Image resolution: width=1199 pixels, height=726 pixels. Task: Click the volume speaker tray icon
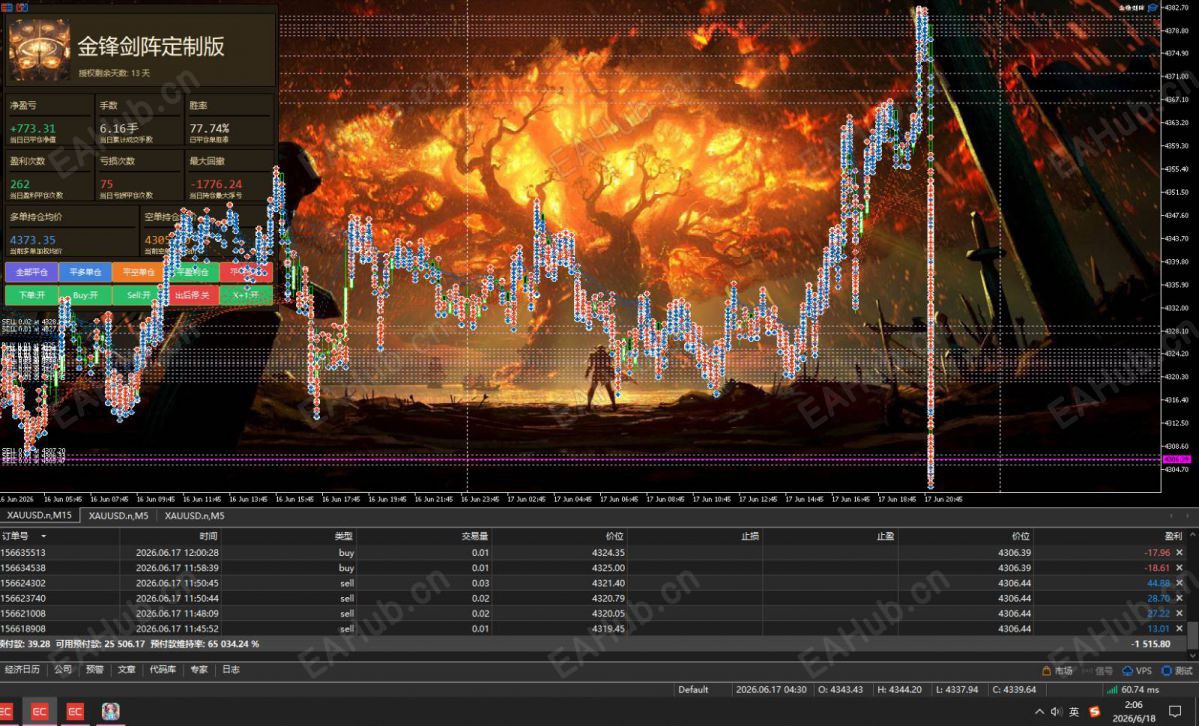1057,711
